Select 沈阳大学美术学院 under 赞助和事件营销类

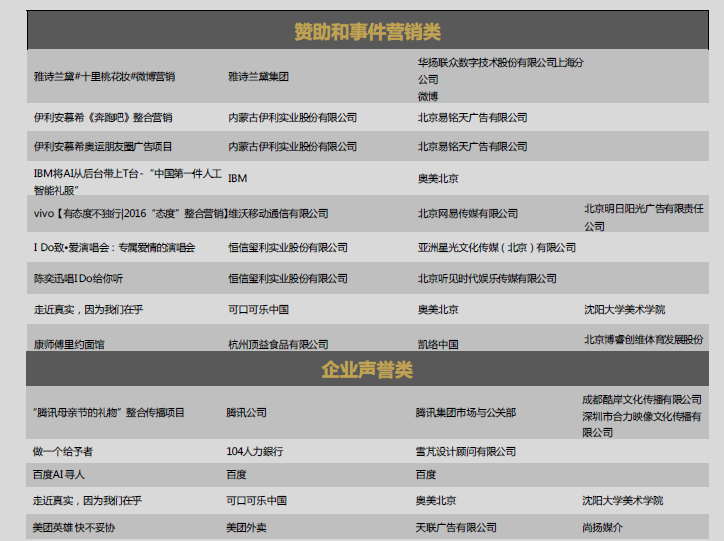(624, 310)
